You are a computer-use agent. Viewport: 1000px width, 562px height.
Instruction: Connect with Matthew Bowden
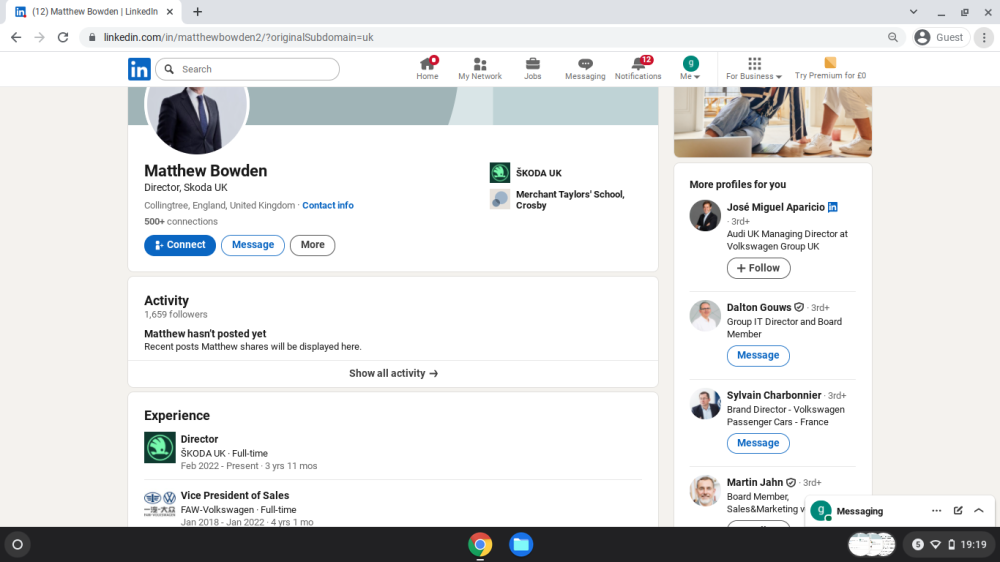pos(180,245)
